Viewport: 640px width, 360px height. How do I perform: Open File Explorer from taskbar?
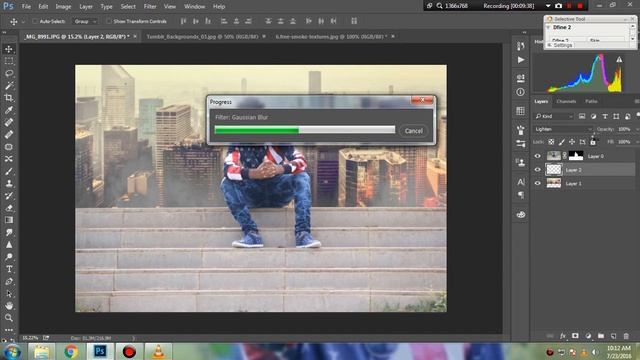click(x=42, y=351)
